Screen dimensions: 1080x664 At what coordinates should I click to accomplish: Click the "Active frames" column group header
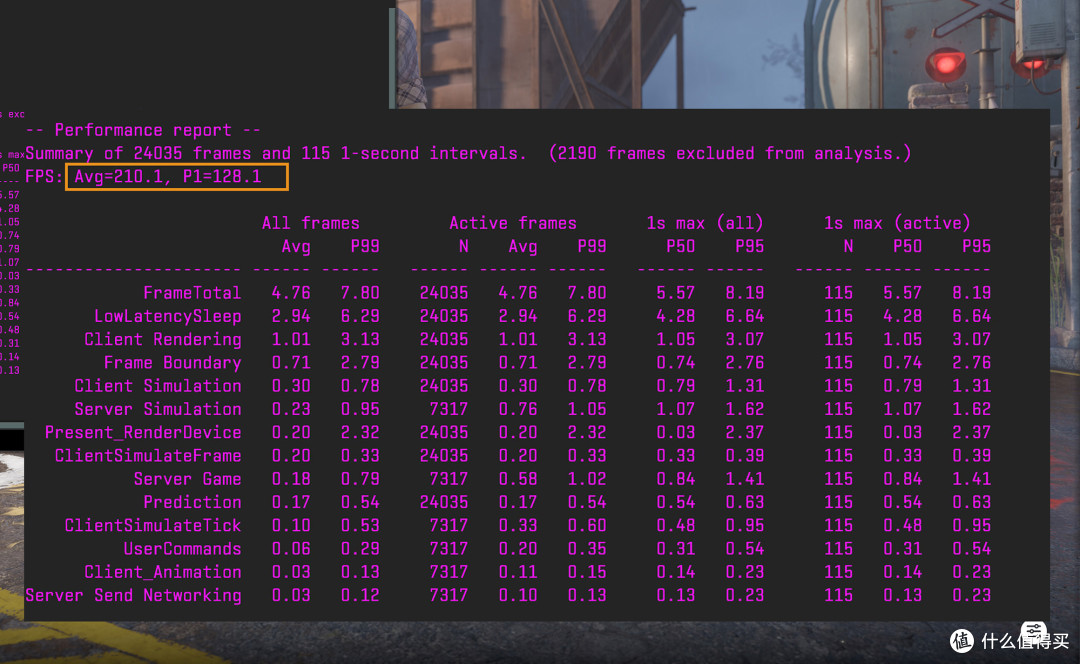pyautogui.click(x=513, y=223)
